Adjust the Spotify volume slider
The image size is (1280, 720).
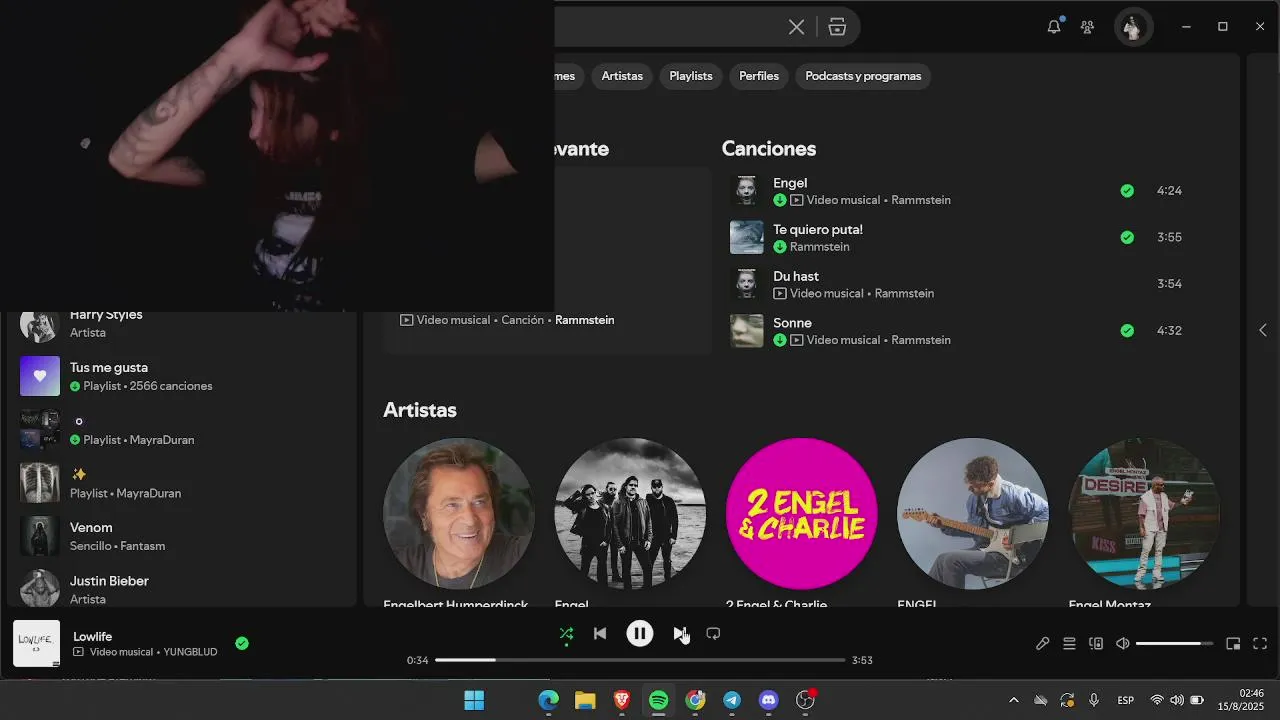pos(1174,644)
